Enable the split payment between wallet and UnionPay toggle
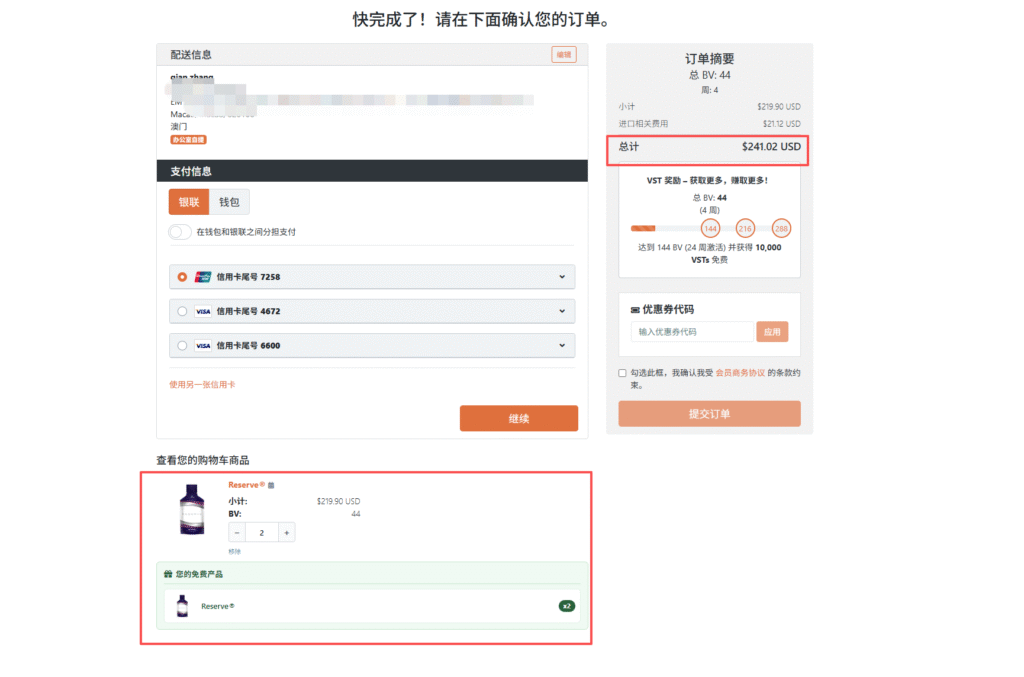 coord(179,232)
